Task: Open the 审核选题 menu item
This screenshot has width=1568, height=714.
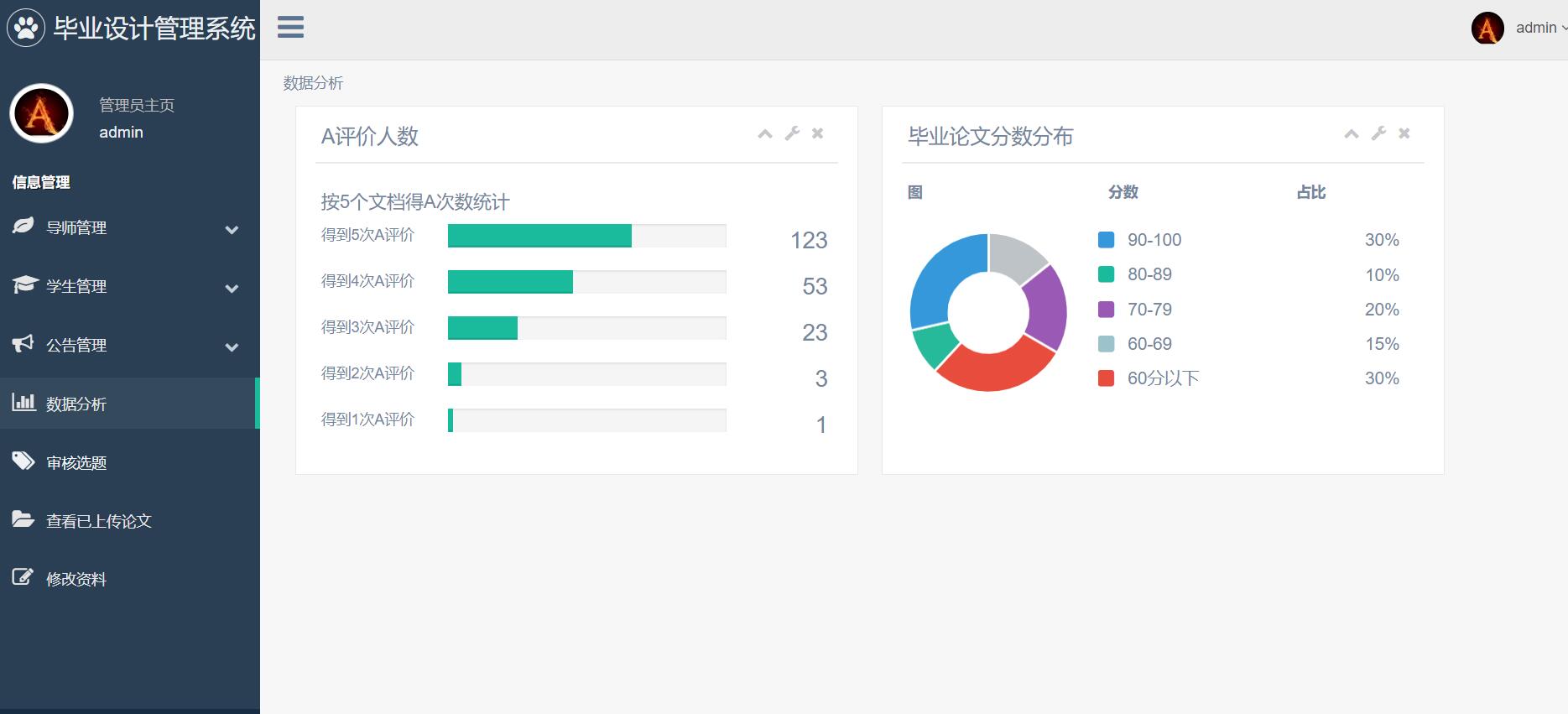Action: click(130, 462)
